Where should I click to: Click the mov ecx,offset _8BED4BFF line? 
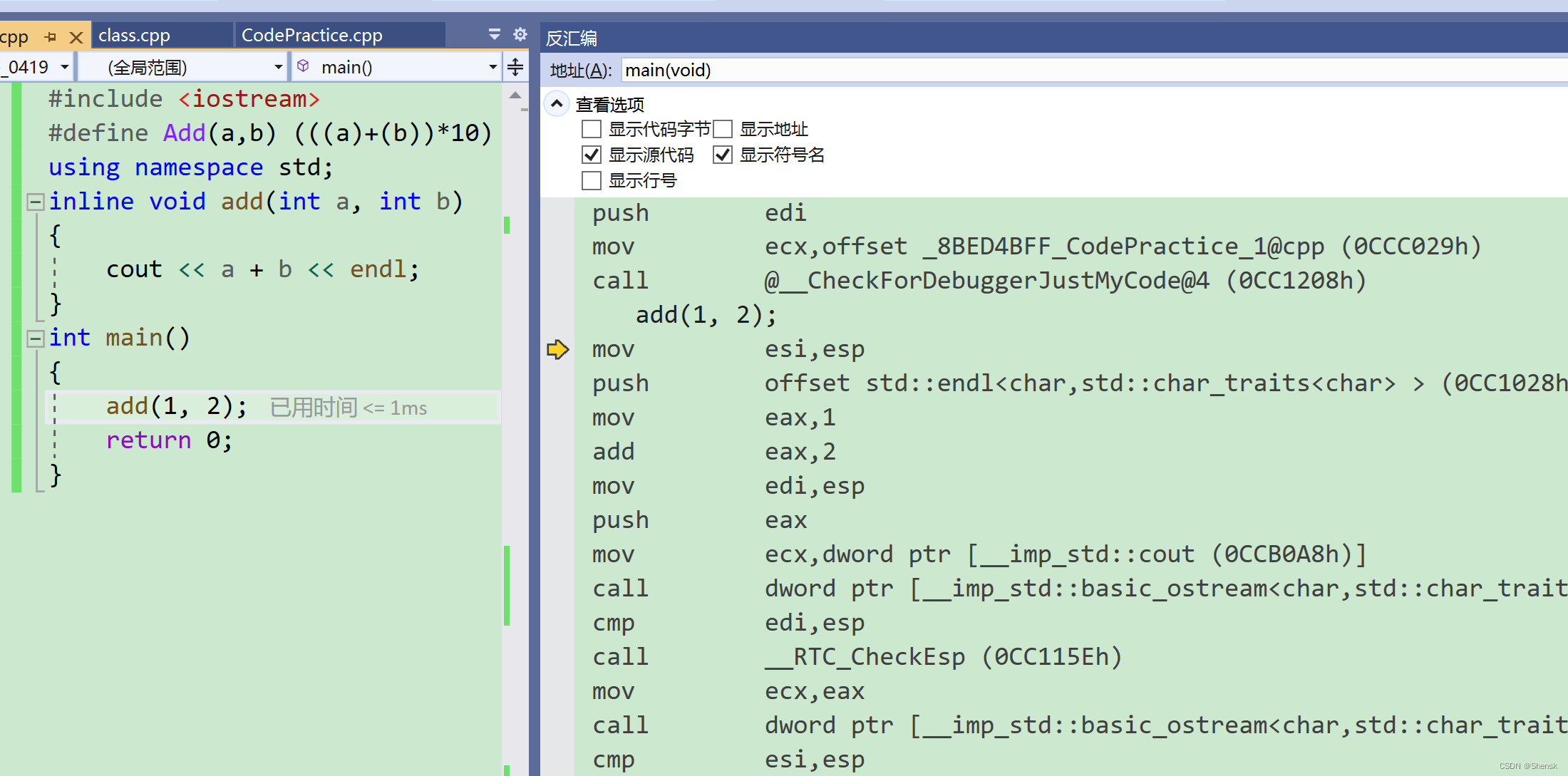pos(1037,247)
